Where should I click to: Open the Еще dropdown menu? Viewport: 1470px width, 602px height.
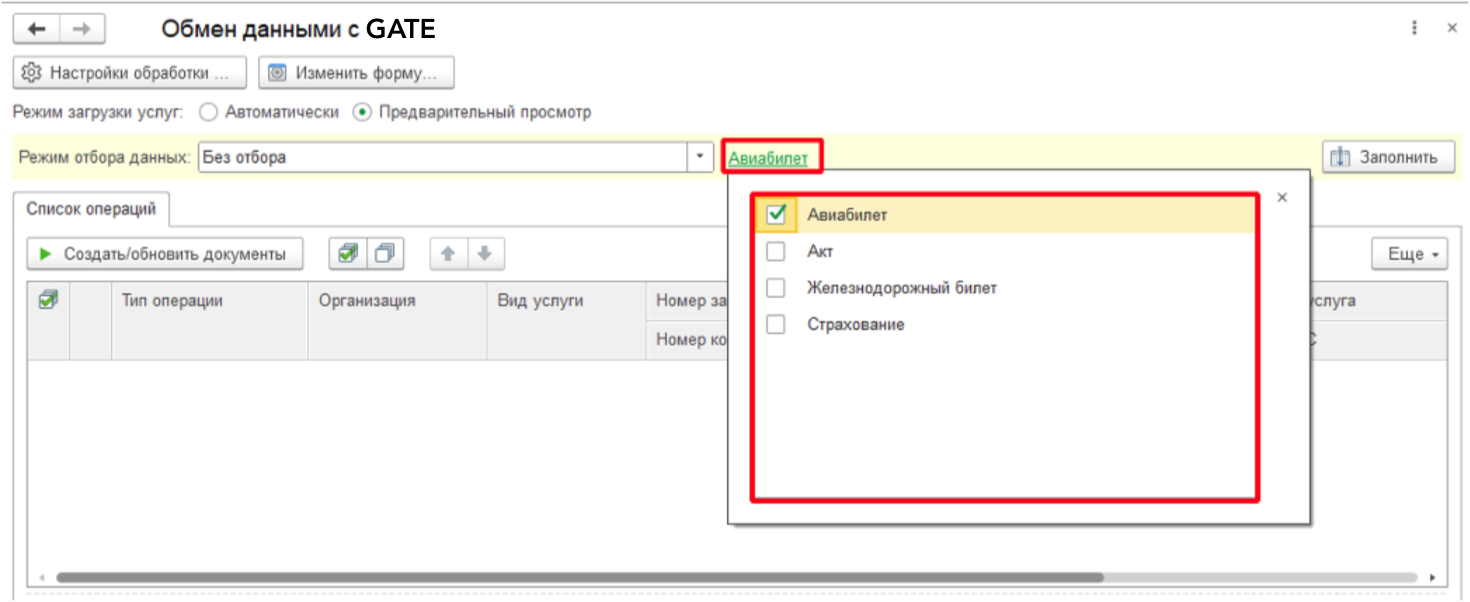click(x=1410, y=254)
